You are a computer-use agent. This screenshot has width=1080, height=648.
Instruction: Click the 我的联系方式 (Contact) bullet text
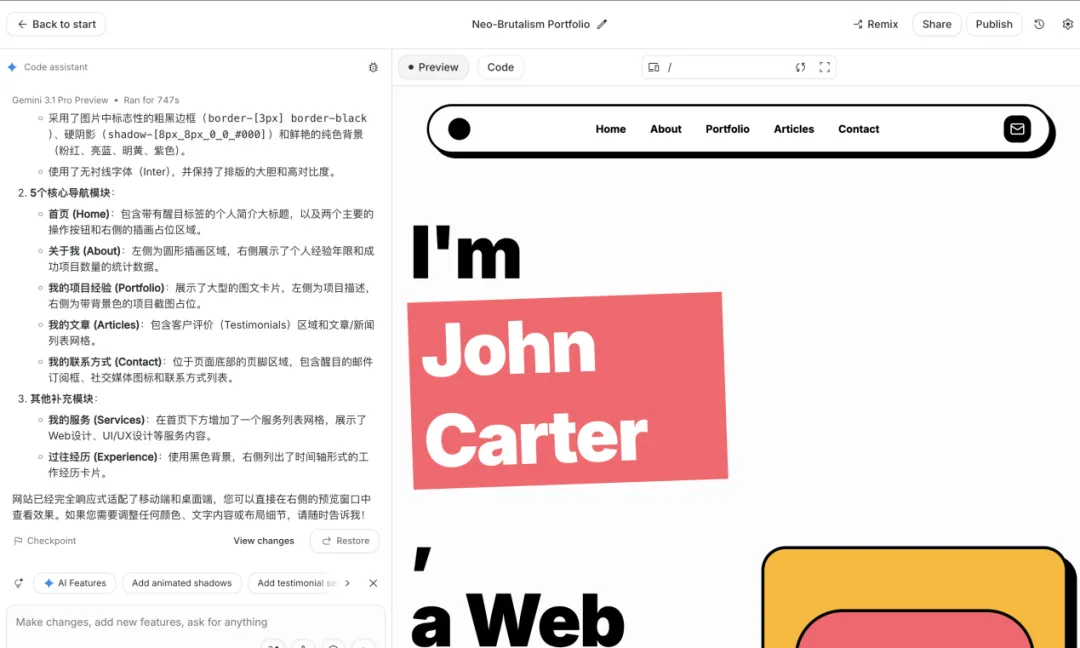pyautogui.click(x=211, y=370)
